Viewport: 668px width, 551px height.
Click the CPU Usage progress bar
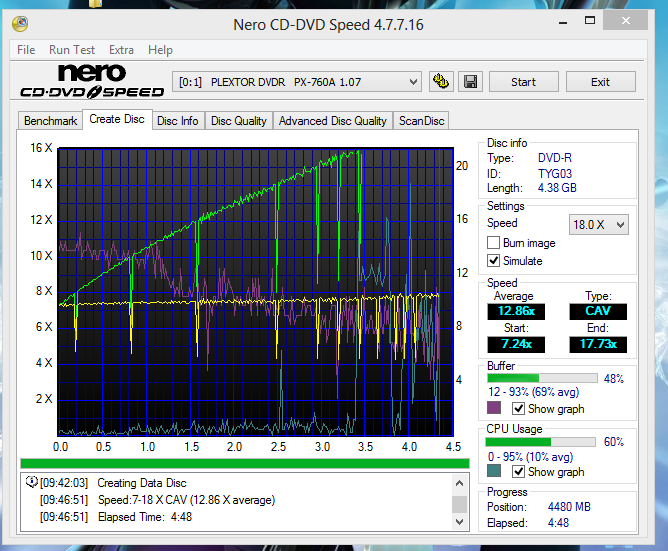tap(541, 442)
